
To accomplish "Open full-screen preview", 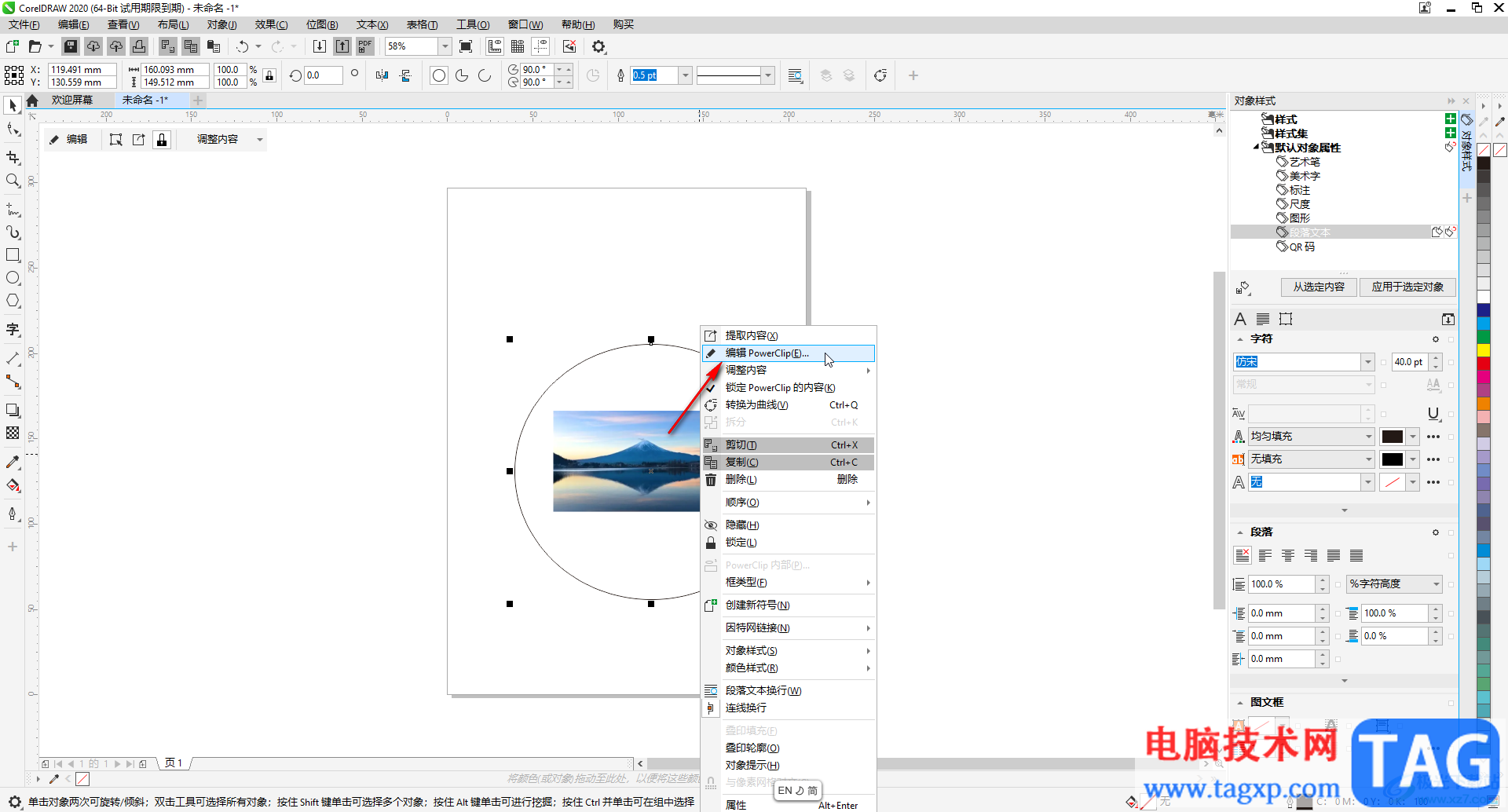I will pyautogui.click(x=466, y=46).
